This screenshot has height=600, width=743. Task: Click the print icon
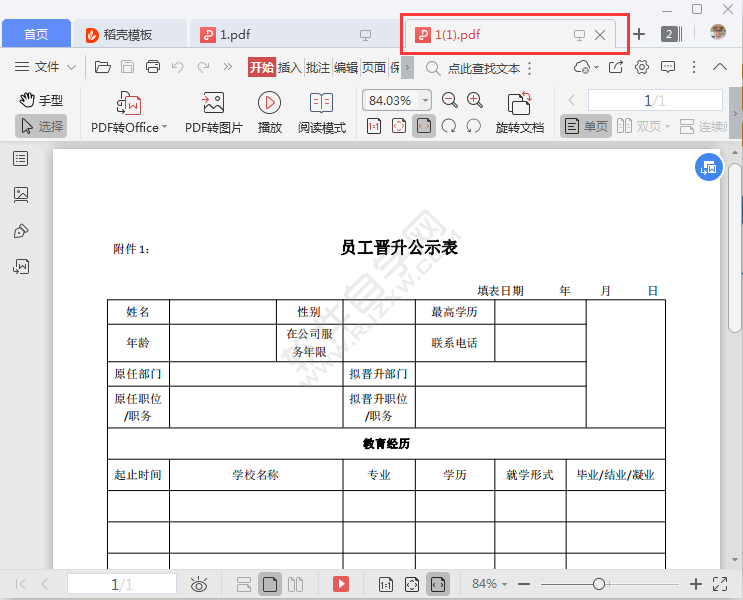click(x=153, y=67)
